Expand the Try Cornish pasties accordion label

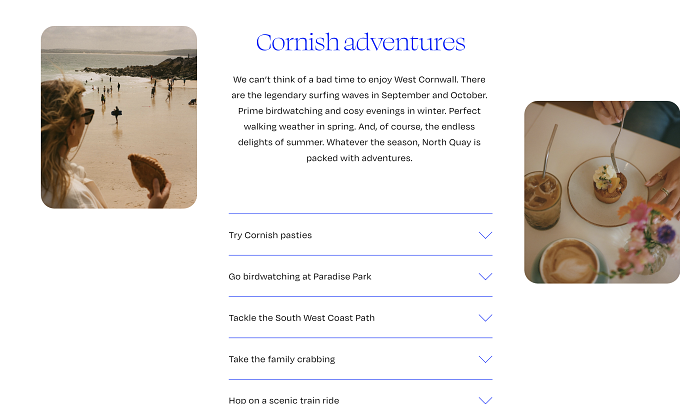click(x=270, y=235)
